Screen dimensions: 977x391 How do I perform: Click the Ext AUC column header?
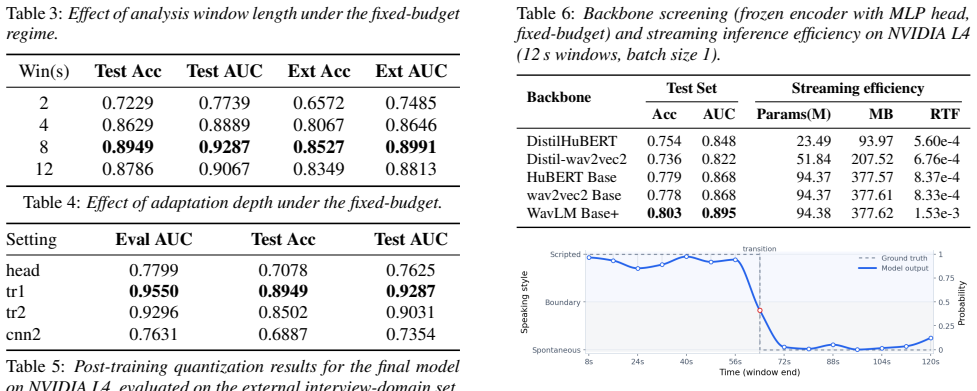tap(411, 71)
